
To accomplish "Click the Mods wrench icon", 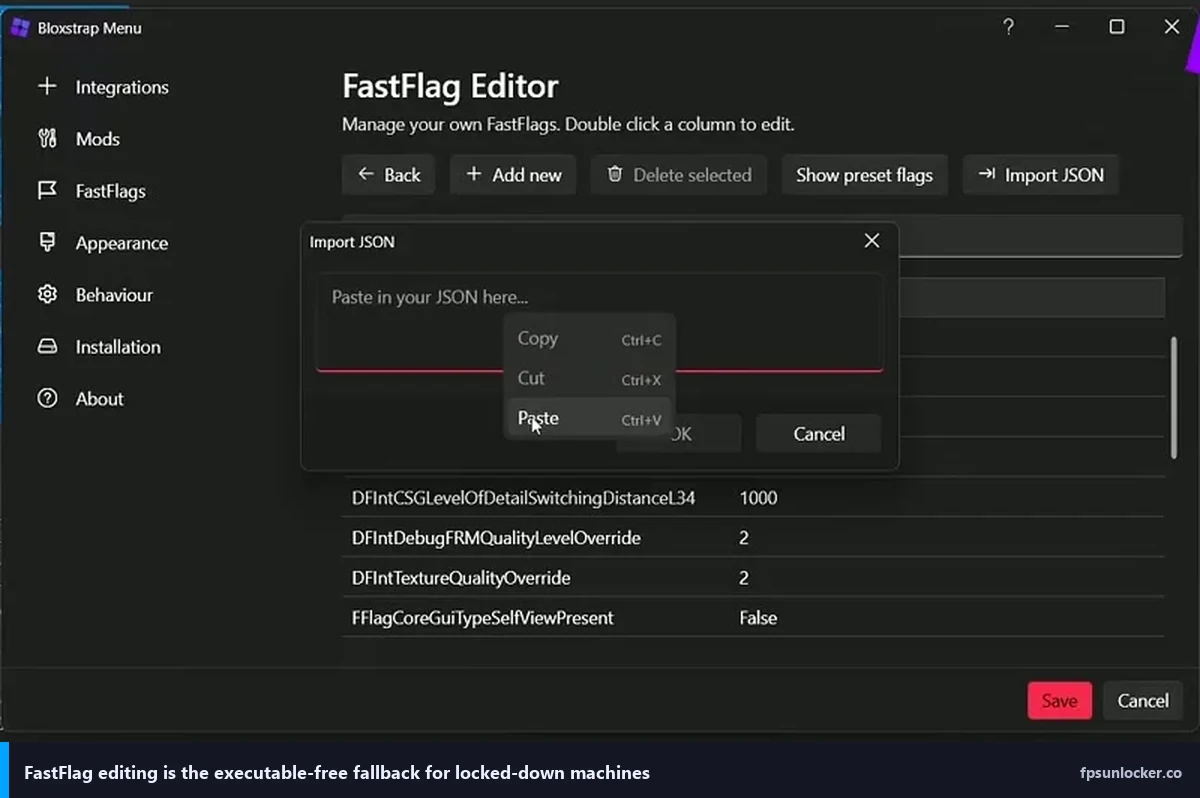I will 47,139.
